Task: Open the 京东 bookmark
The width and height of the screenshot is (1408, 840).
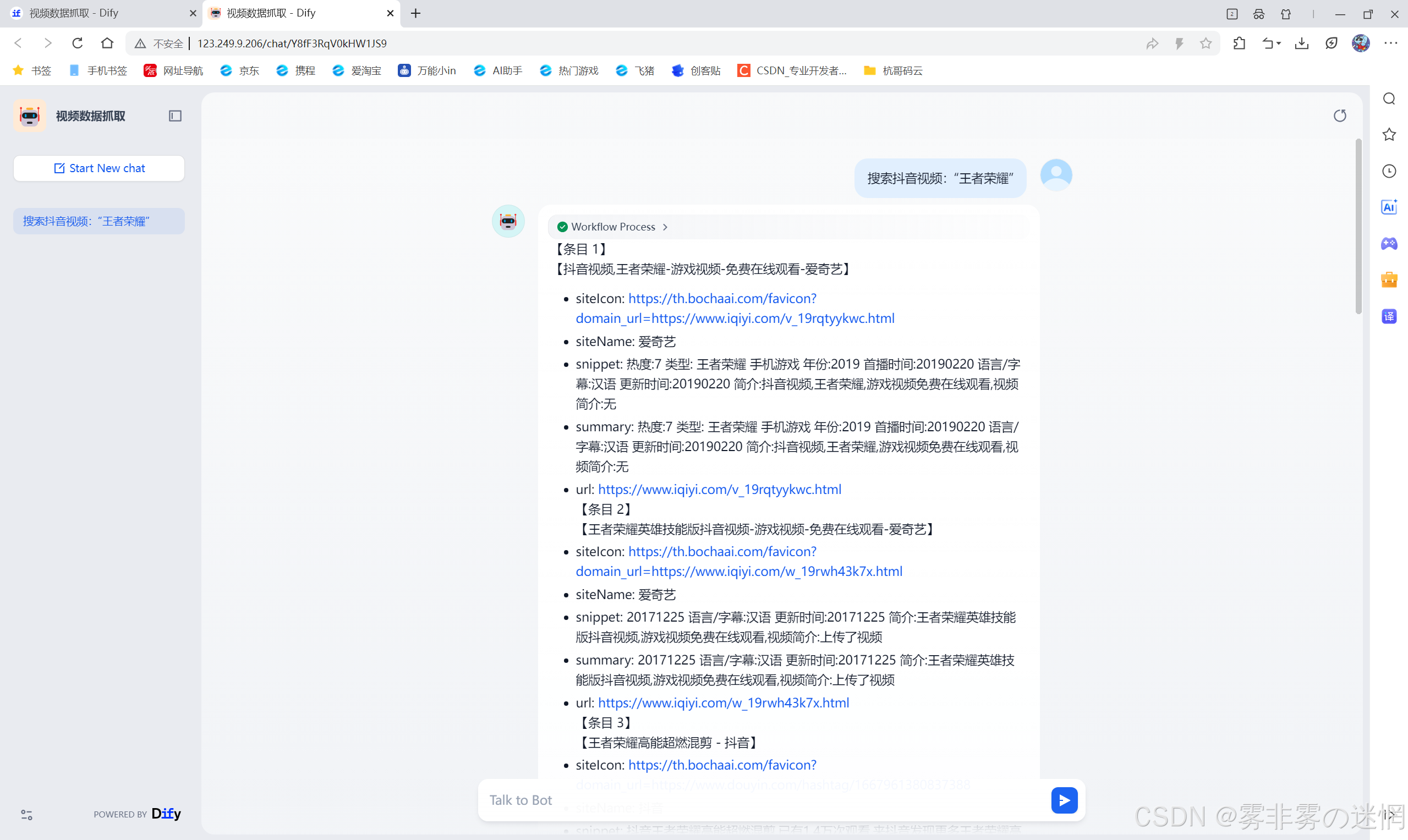Action: pos(240,70)
